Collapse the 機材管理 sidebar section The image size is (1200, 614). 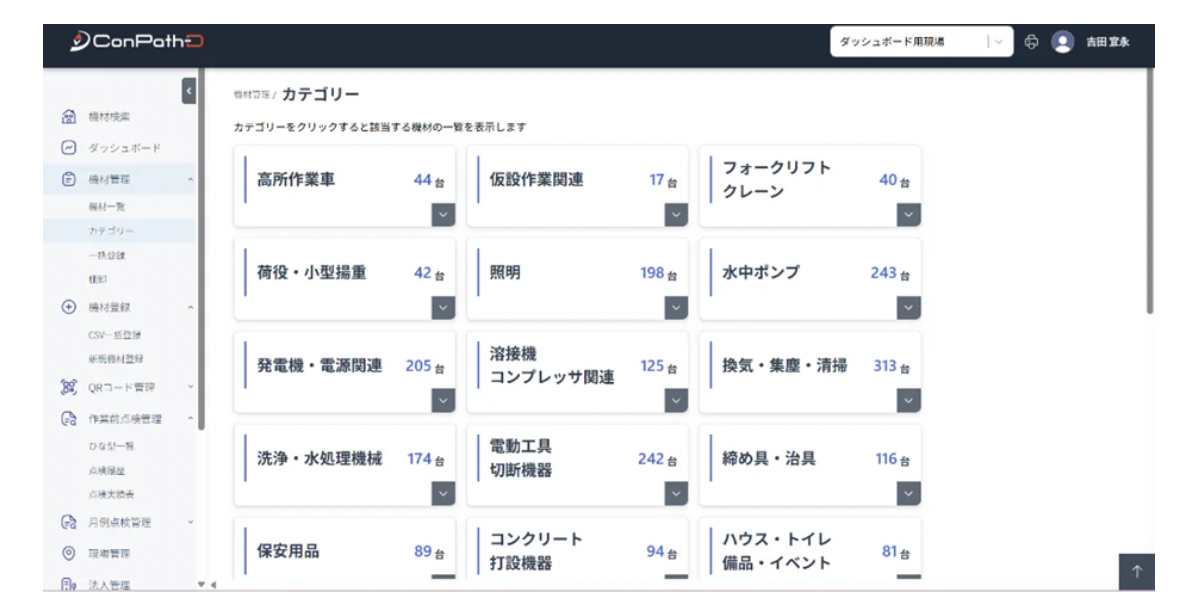[190, 180]
